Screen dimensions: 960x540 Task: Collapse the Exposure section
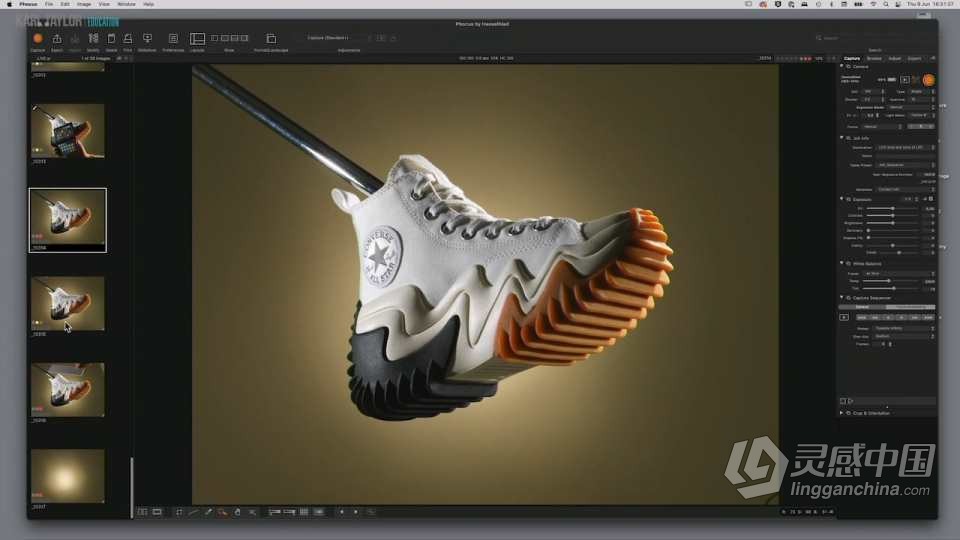point(842,199)
